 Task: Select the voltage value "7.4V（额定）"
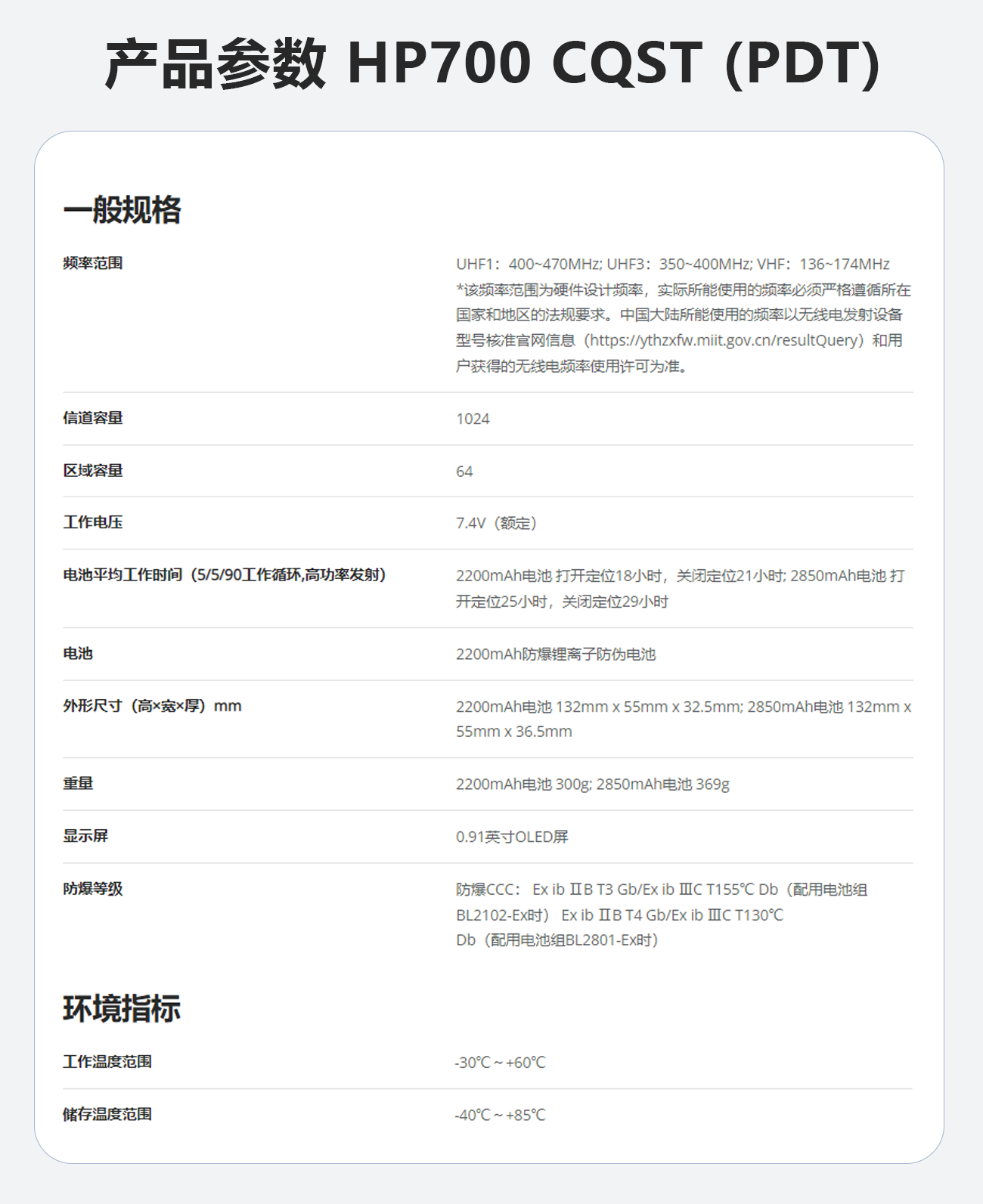496,523
